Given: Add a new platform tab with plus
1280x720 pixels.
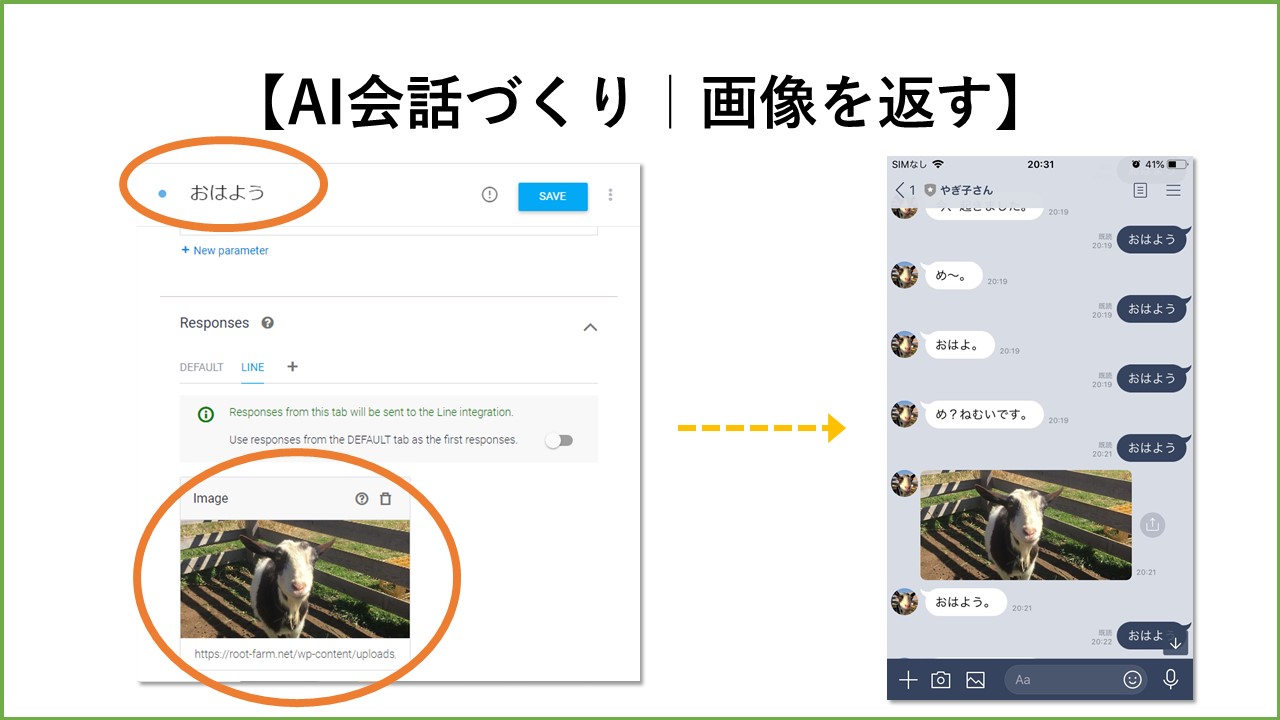Looking at the screenshot, I should 292,366.
